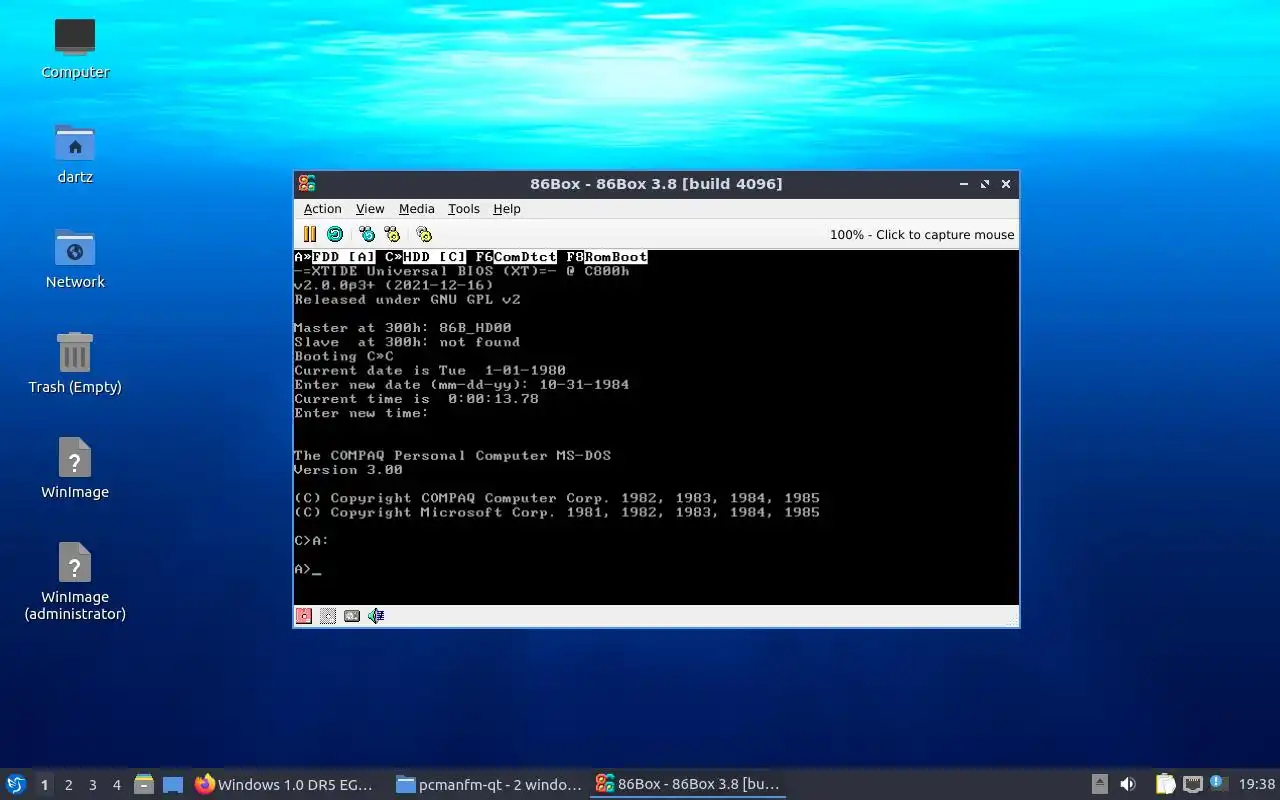Click the empty floppy drive status icon
Screen dimensions: 1280x800
tap(328, 616)
